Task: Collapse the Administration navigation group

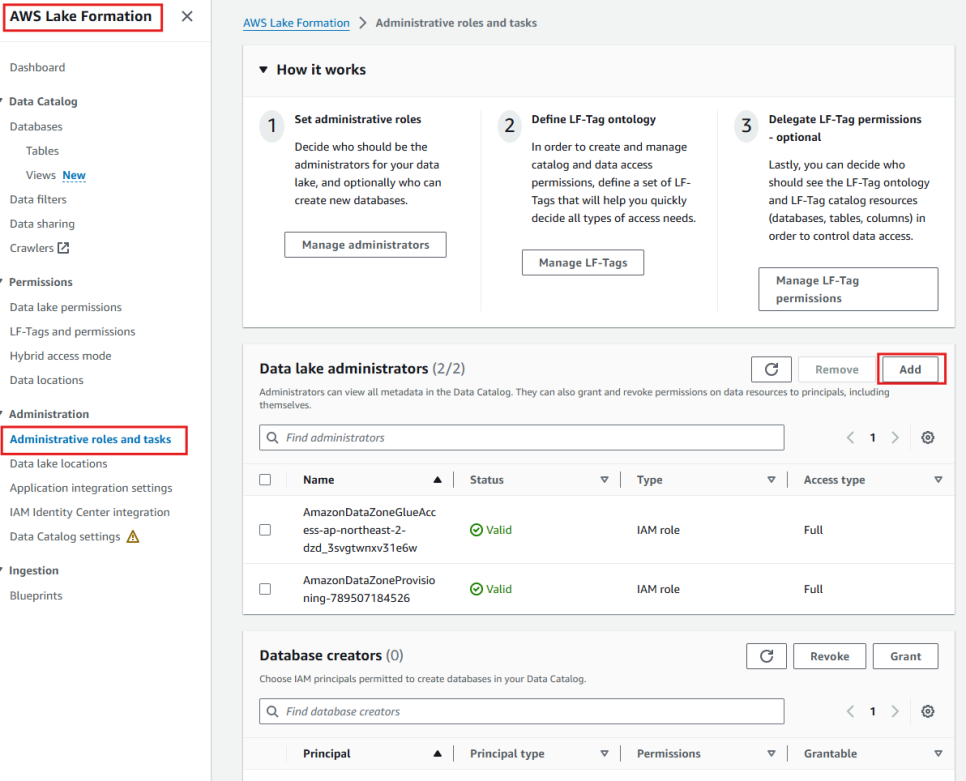Action: point(2,414)
